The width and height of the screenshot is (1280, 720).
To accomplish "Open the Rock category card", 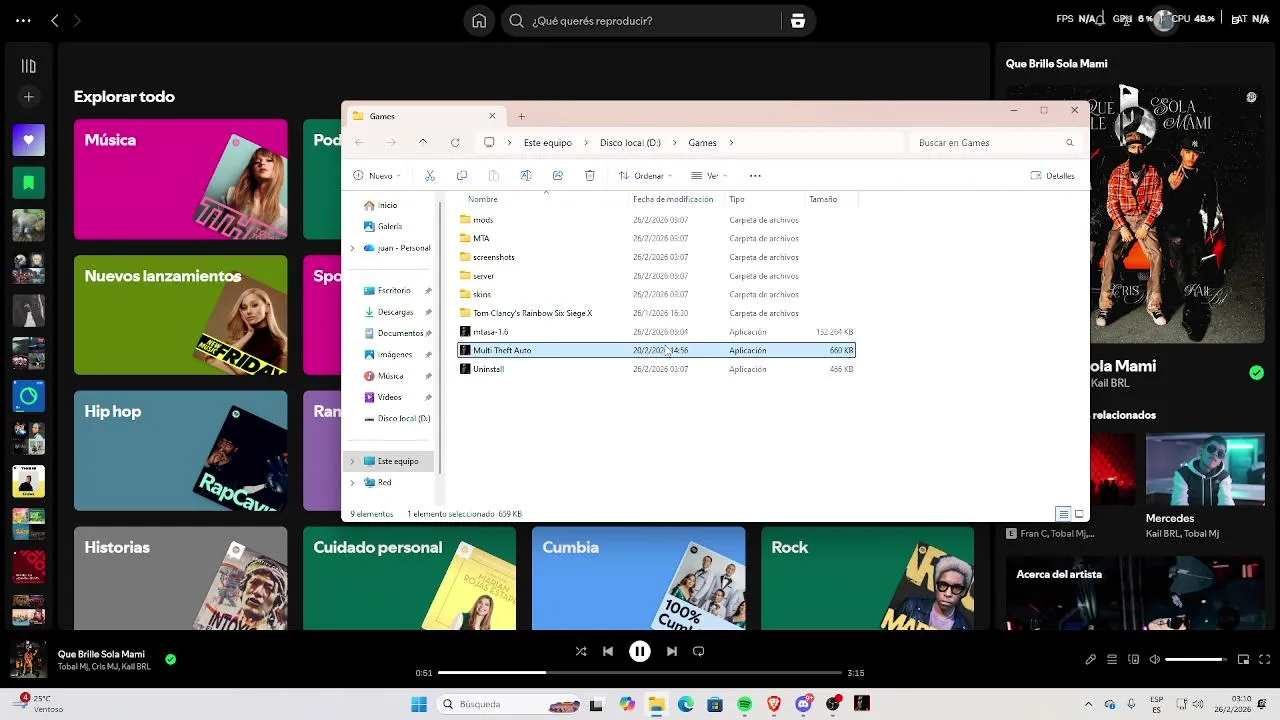I will (x=867, y=578).
